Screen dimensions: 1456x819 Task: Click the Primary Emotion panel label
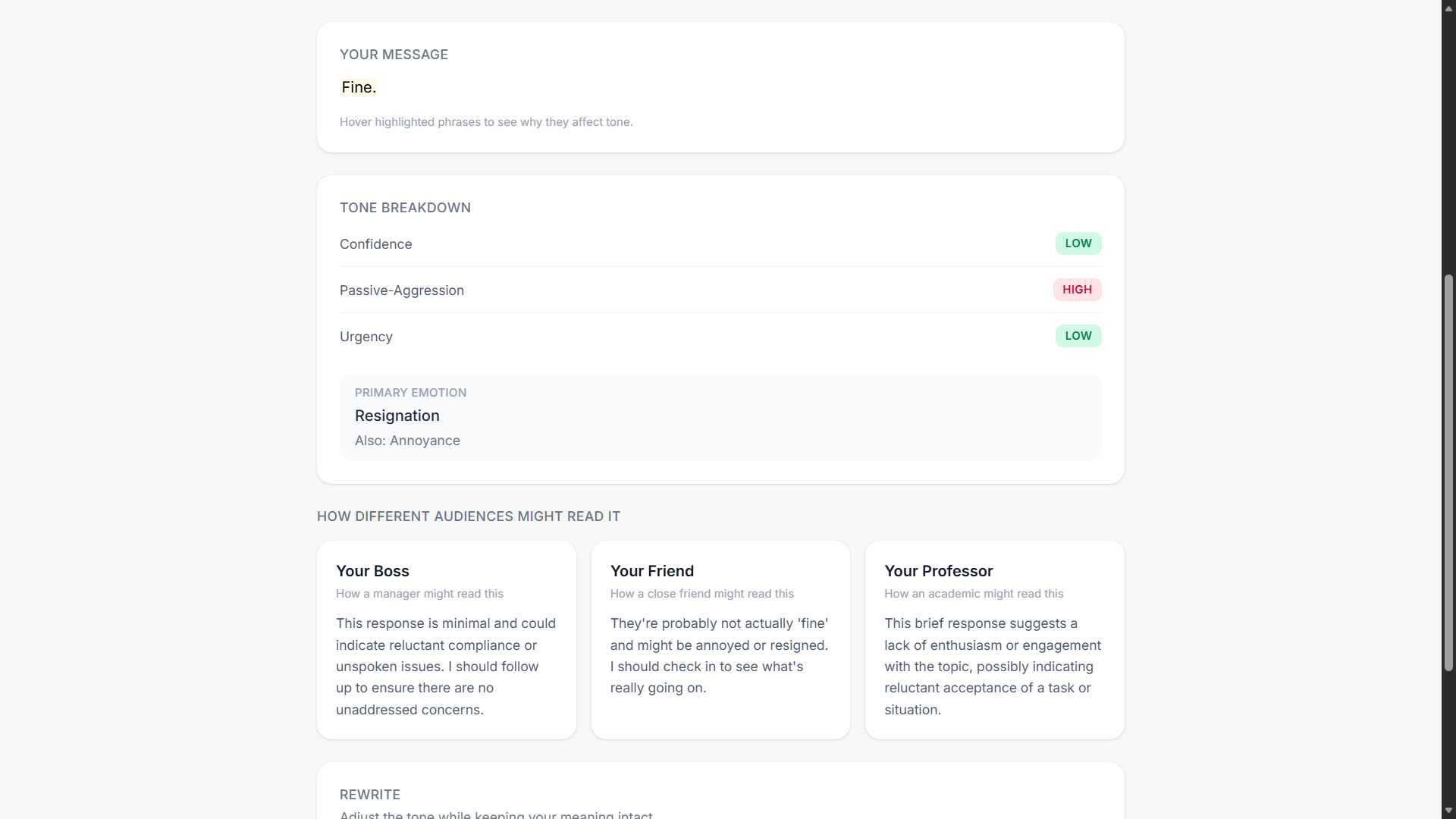(410, 393)
